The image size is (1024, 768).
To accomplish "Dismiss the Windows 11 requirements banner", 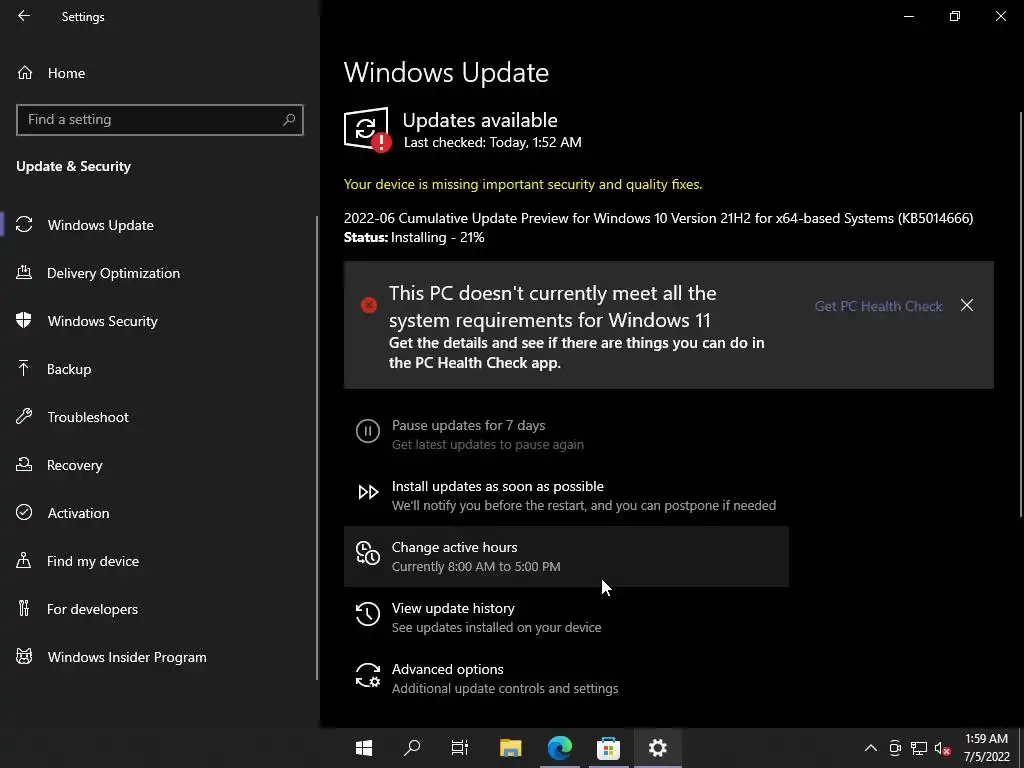I will 967,305.
